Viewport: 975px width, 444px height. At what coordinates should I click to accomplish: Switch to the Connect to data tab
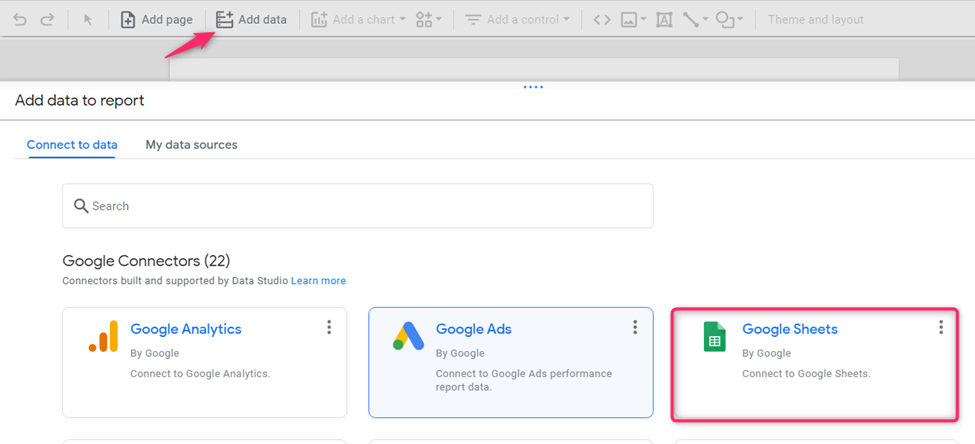pyautogui.click(x=72, y=145)
